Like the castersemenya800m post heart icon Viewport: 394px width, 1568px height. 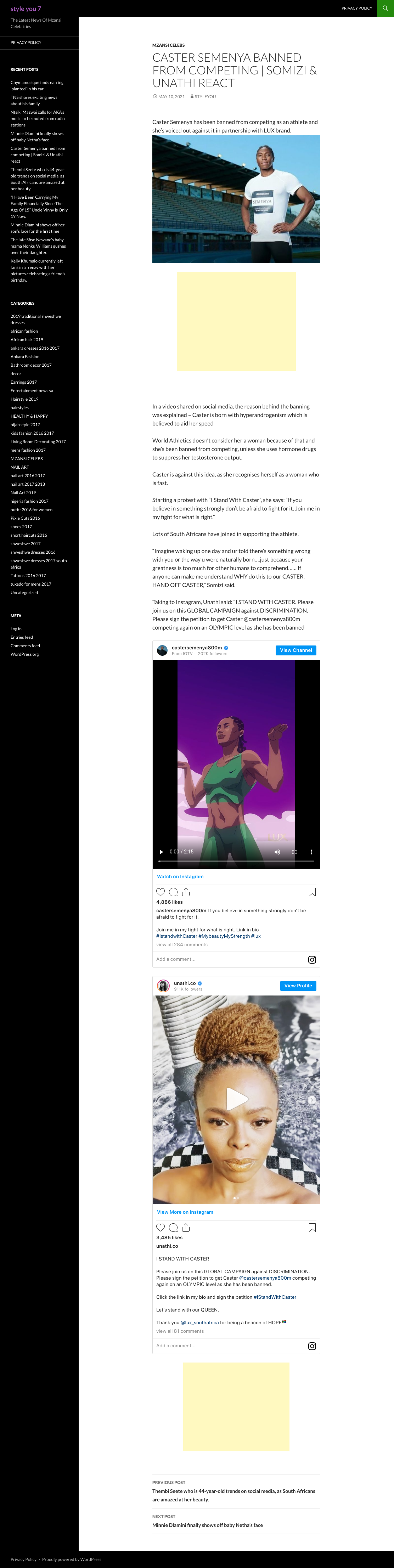coord(161,892)
